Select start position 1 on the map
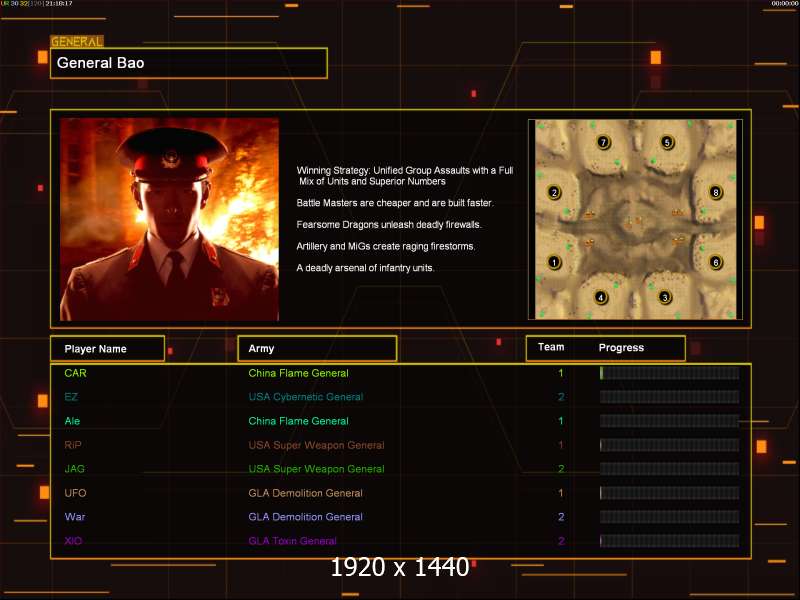Image resolution: width=800 pixels, height=600 pixels. coord(554,262)
